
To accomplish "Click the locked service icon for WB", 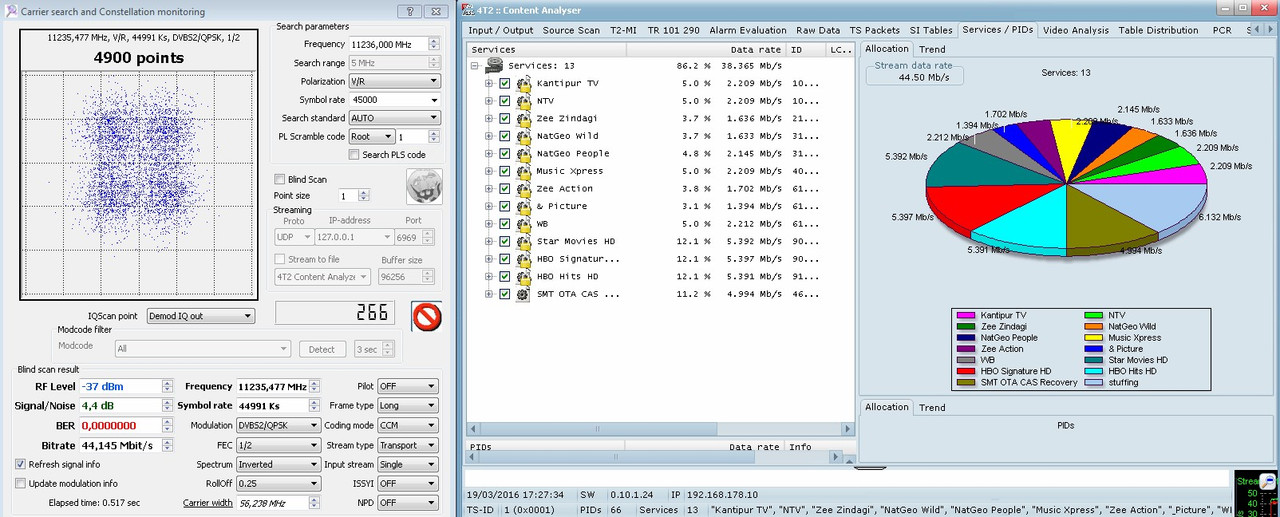I will pyautogui.click(x=523, y=224).
